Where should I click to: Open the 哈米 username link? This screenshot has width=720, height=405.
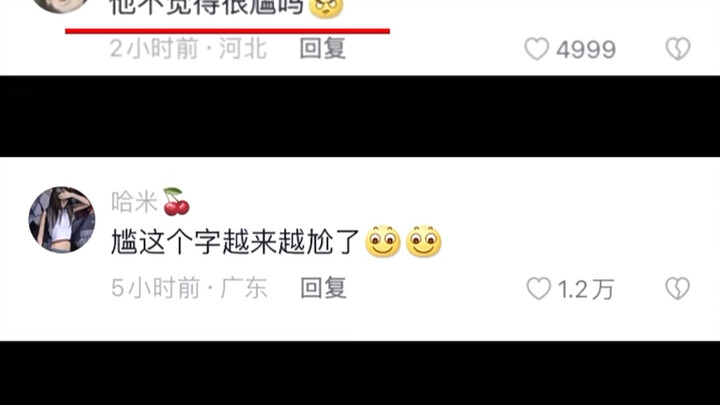(x=134, y=202)
